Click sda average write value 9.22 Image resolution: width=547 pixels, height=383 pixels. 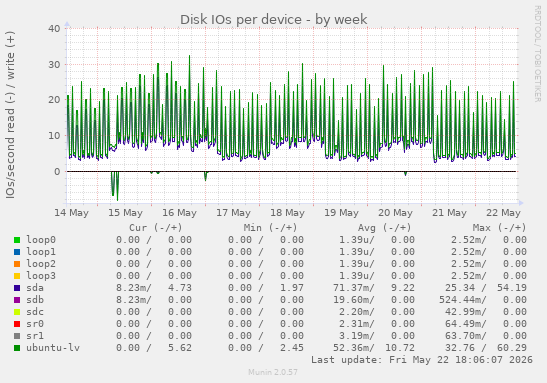pos(403,288)
